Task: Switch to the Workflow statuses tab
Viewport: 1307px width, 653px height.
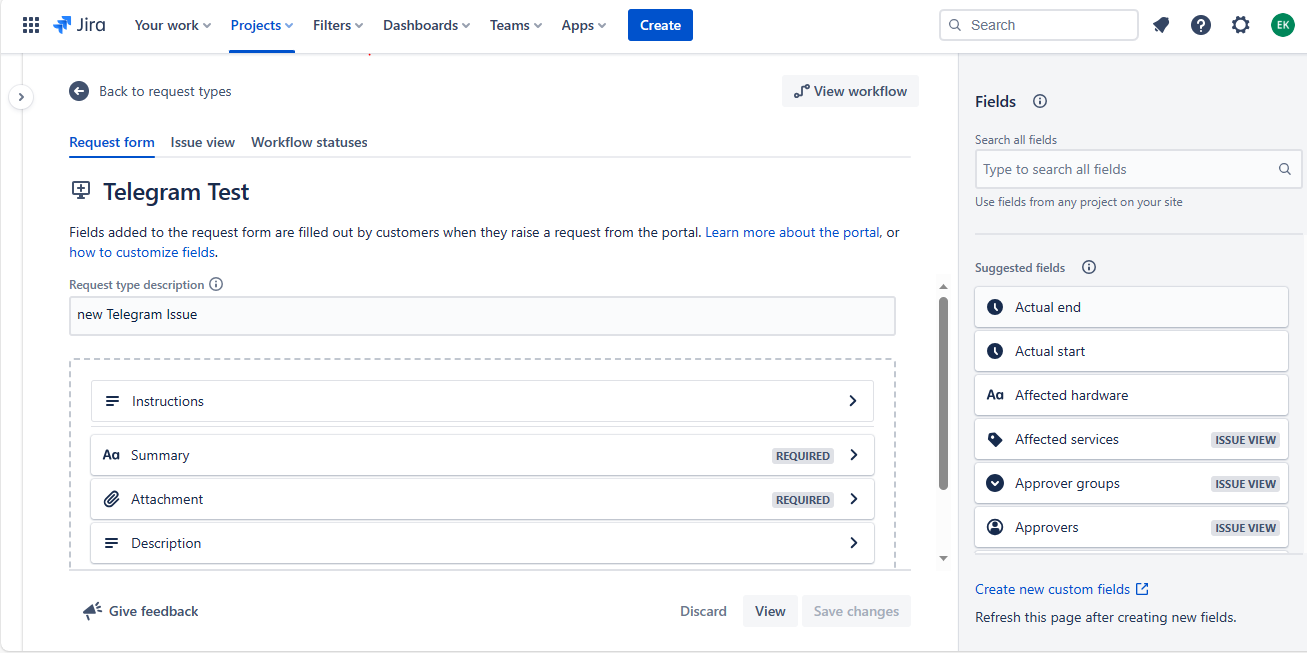Action: [309, 142]
